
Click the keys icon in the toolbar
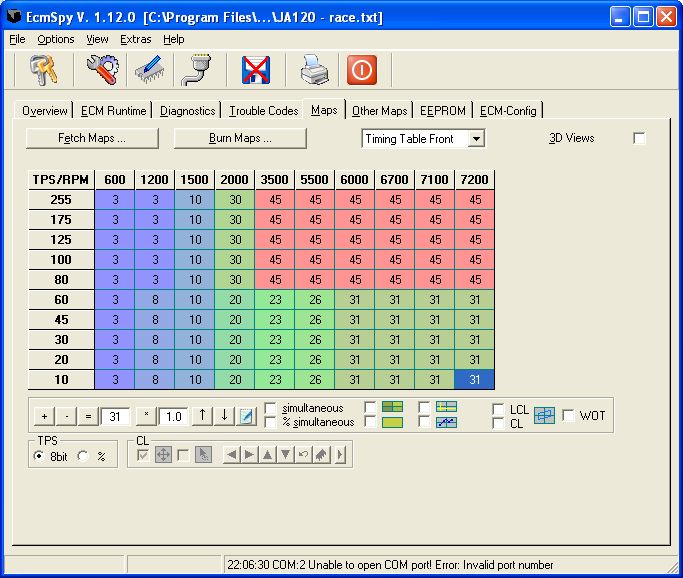pyautogui.click(x=43, y=69)
